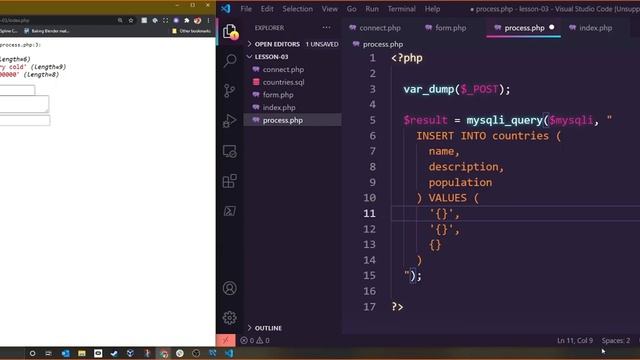640x360 pixels.
Task: Click Spaces: 2 indentation in status bar
Action: click(x=616, y=340)
